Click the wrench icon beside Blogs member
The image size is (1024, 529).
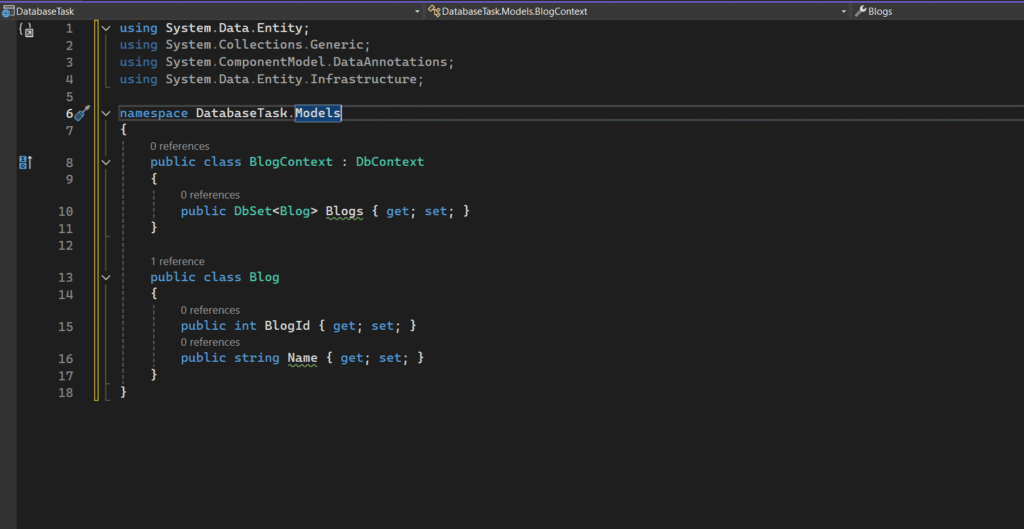(x=860, y=11)
